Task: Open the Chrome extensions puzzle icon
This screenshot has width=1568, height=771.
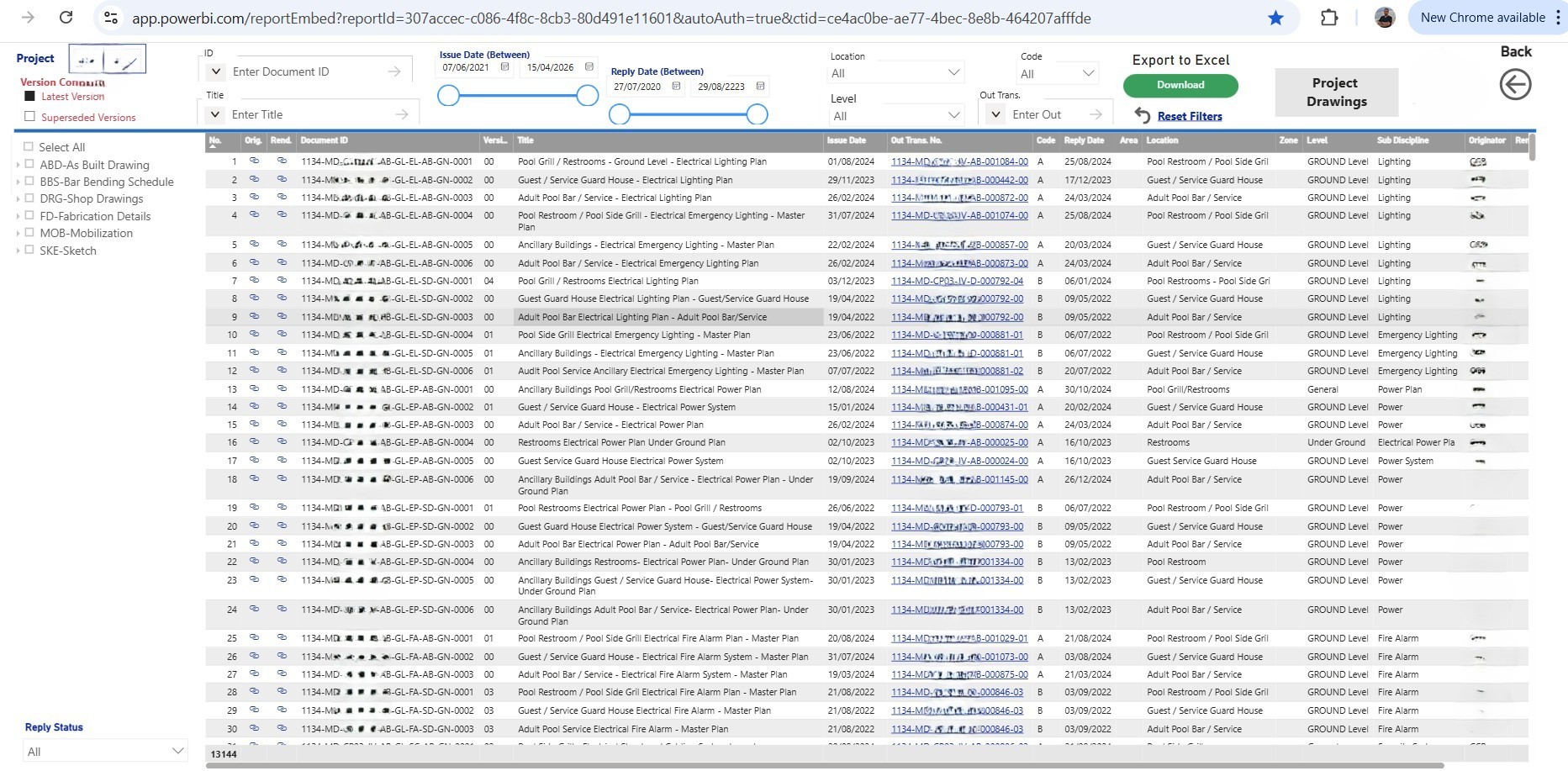Action: tap(1329, 18)
